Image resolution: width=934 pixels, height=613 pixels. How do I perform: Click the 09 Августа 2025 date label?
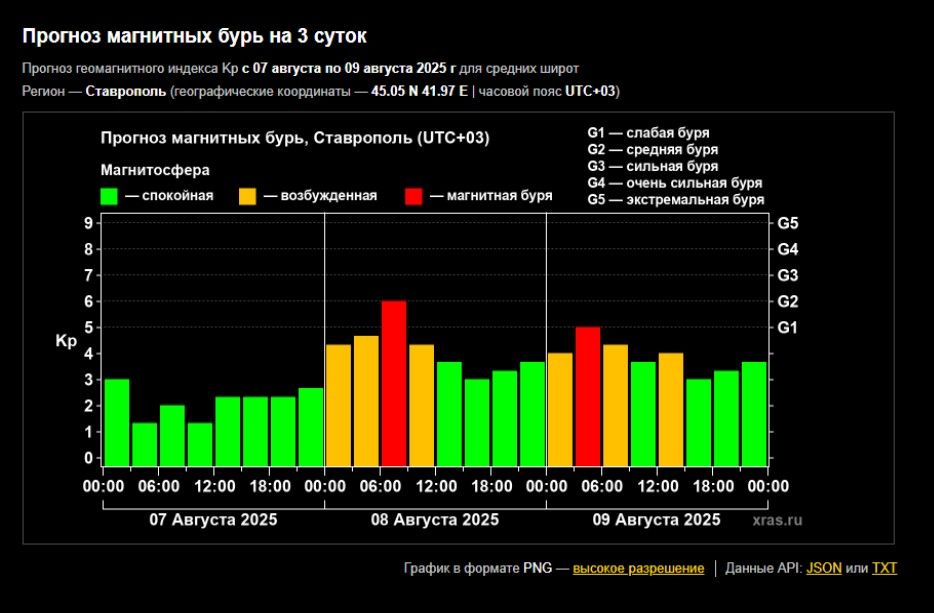(x=656, y=520)
